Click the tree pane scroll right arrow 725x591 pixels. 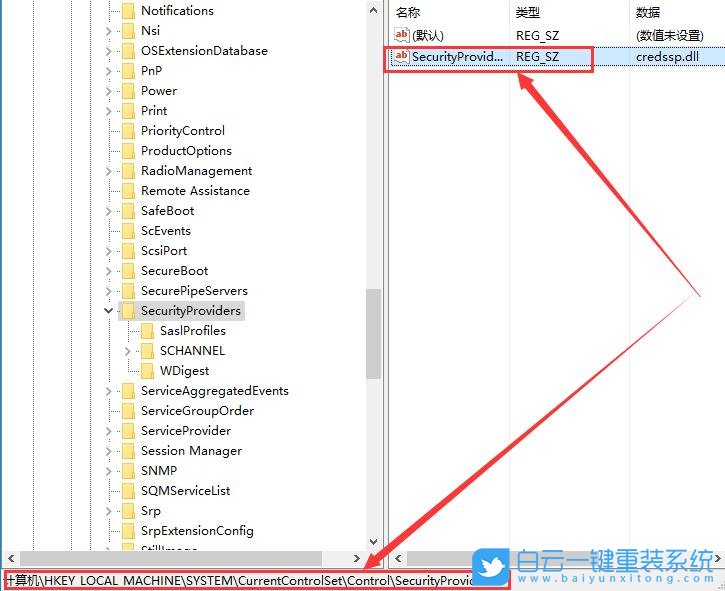(x=356, y=558)
